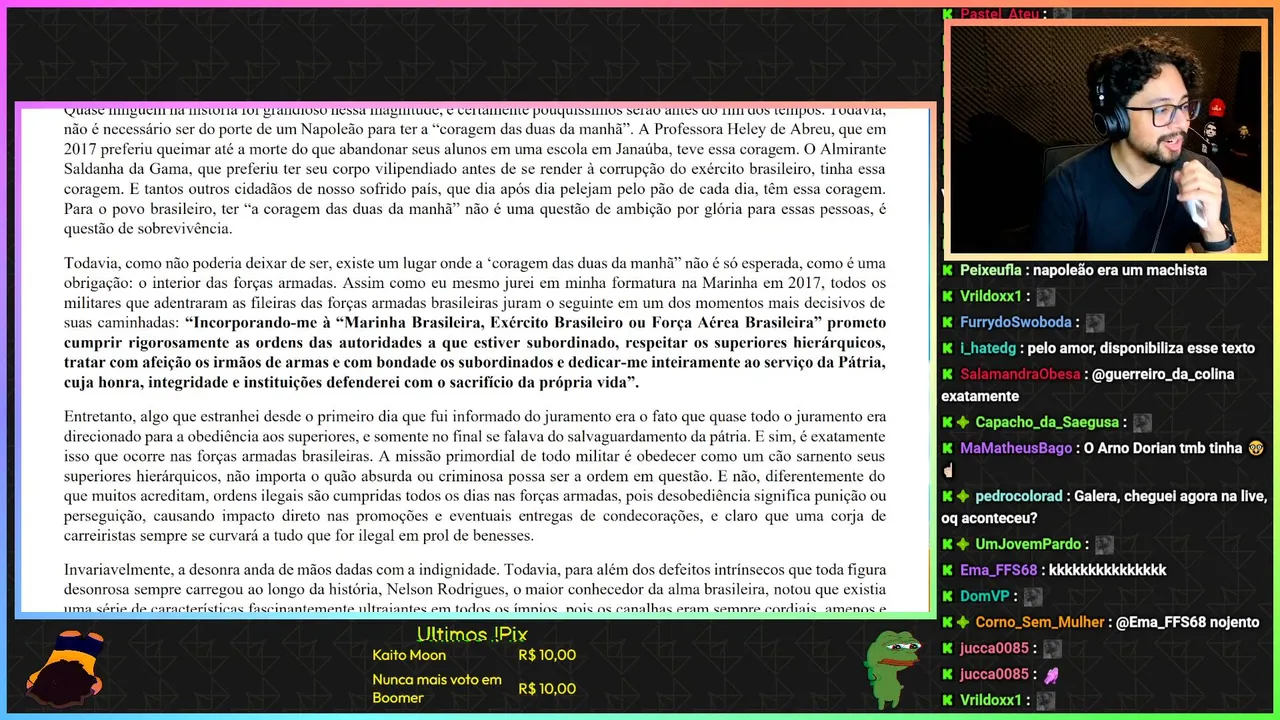
Task: Open i_hatedg's chat username
Action: click(987, 349)
